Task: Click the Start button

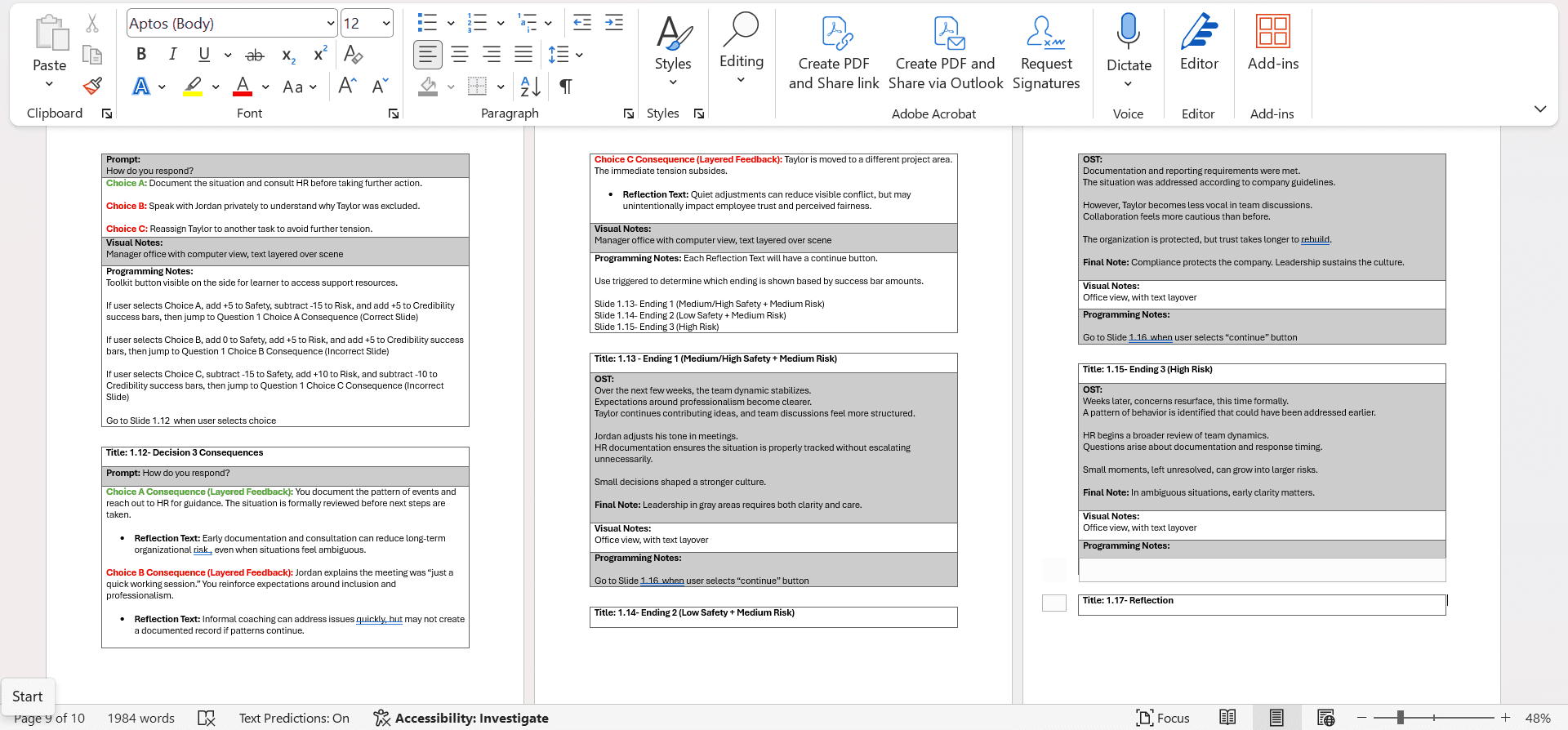Action: coord(28,697)
